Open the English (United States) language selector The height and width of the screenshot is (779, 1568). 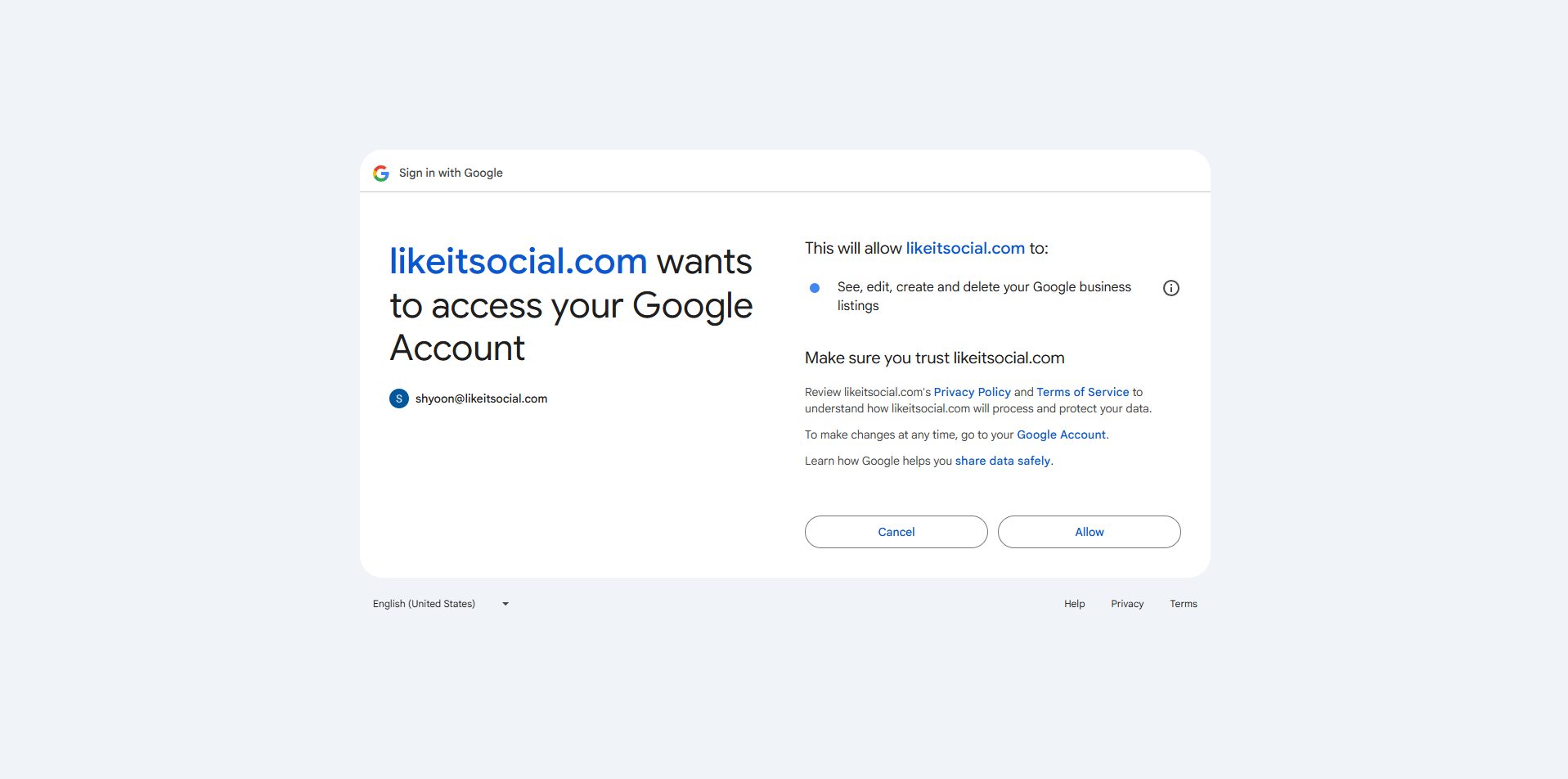click(442, 604)
